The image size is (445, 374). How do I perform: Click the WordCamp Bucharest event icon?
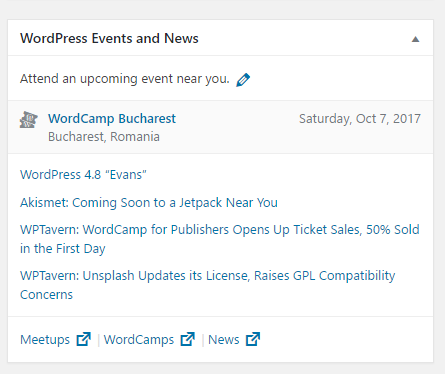click(29, 120)
